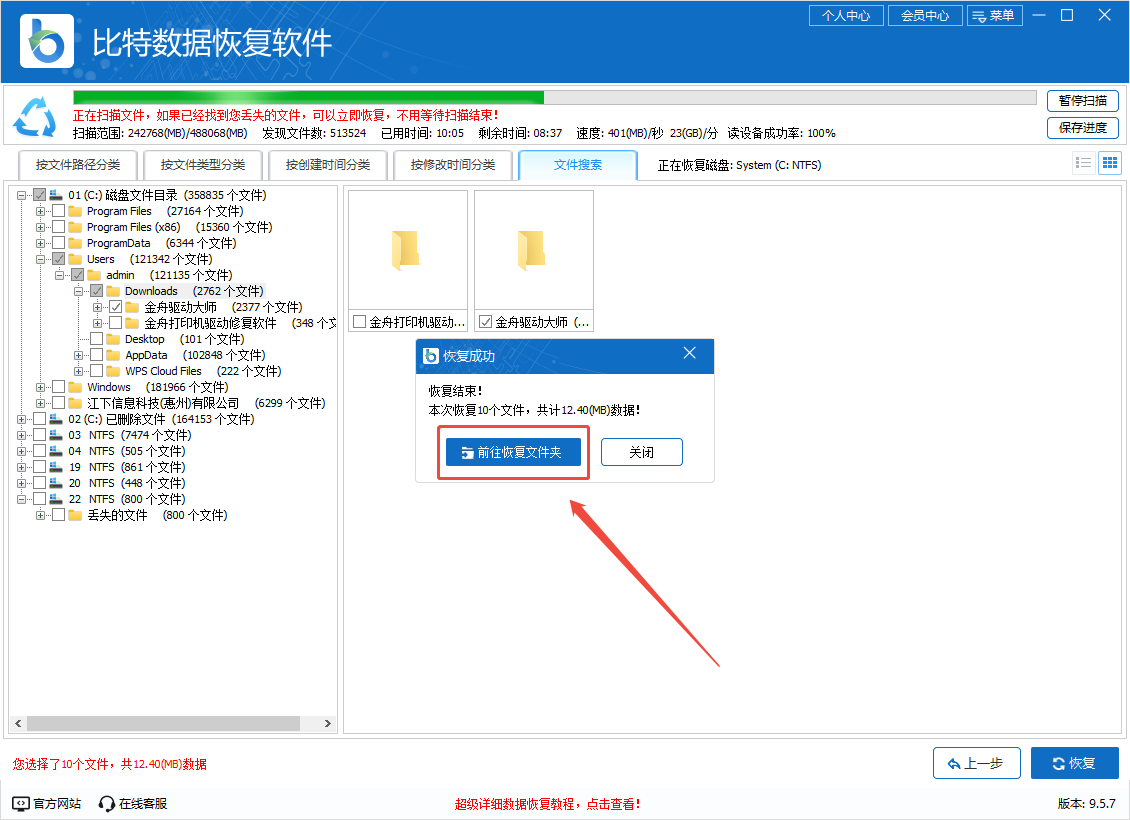This screenshot has width=1130, height=820.
Task: Open the 超级详细数据恢复教程 link
Action: (x=547, y=803)
